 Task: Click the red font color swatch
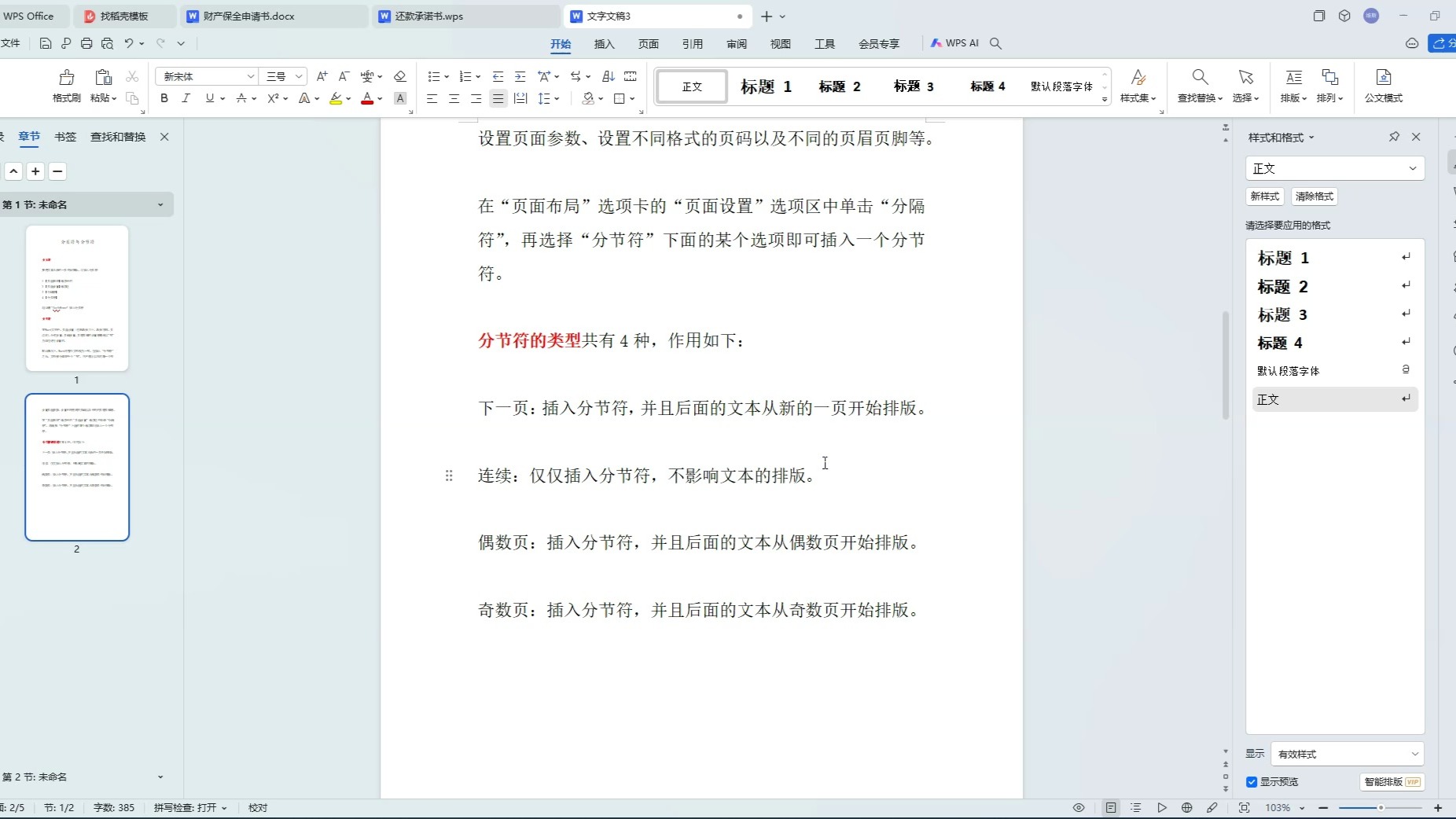click(366, 98)
